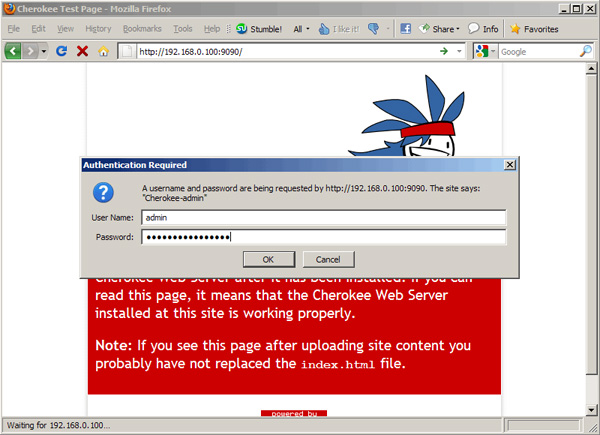Close the Authentication Required dialog
The image size is (600, 435).
tap(510, 165)
